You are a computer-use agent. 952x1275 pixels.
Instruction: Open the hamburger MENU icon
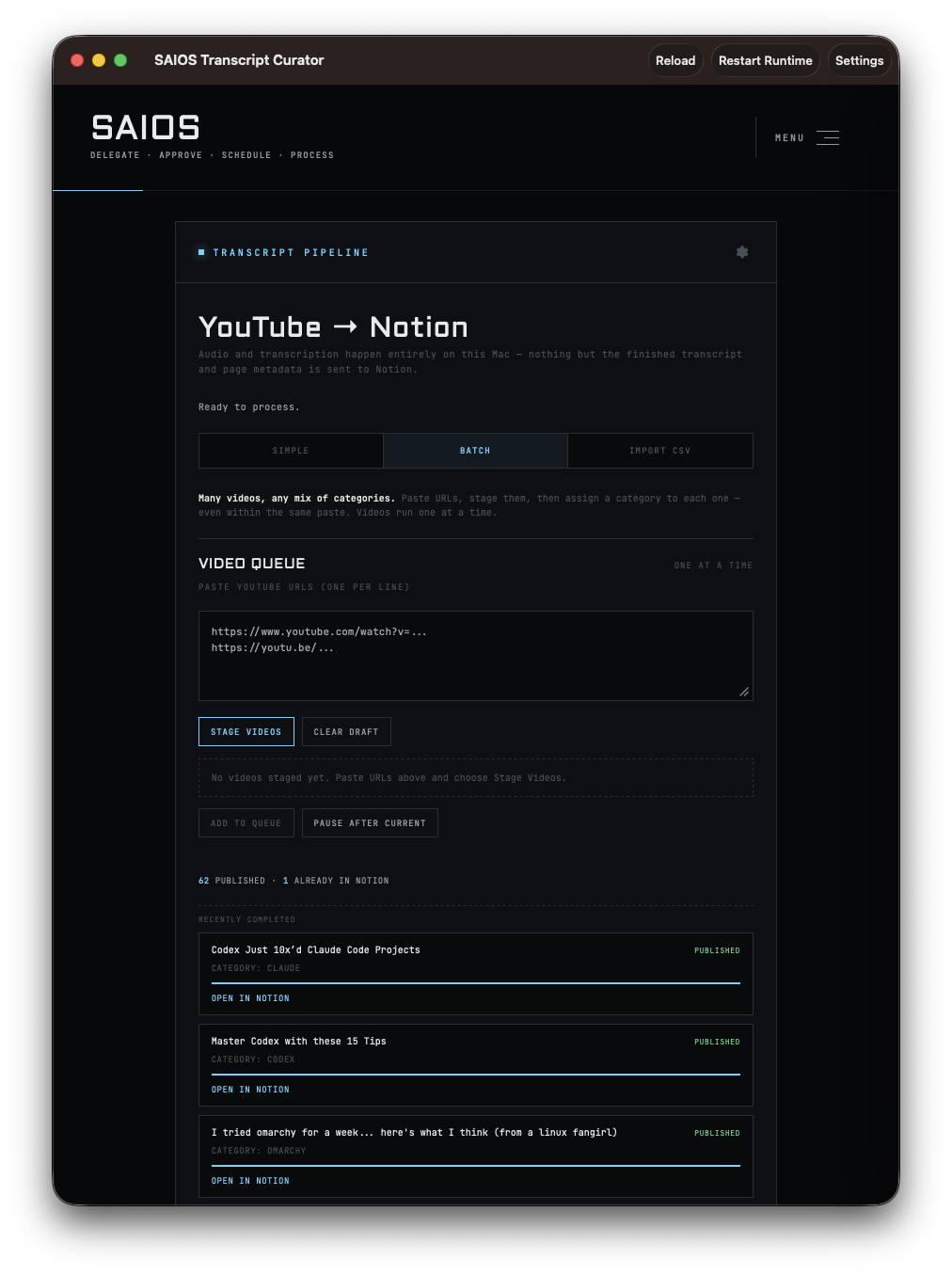point(828,137)
